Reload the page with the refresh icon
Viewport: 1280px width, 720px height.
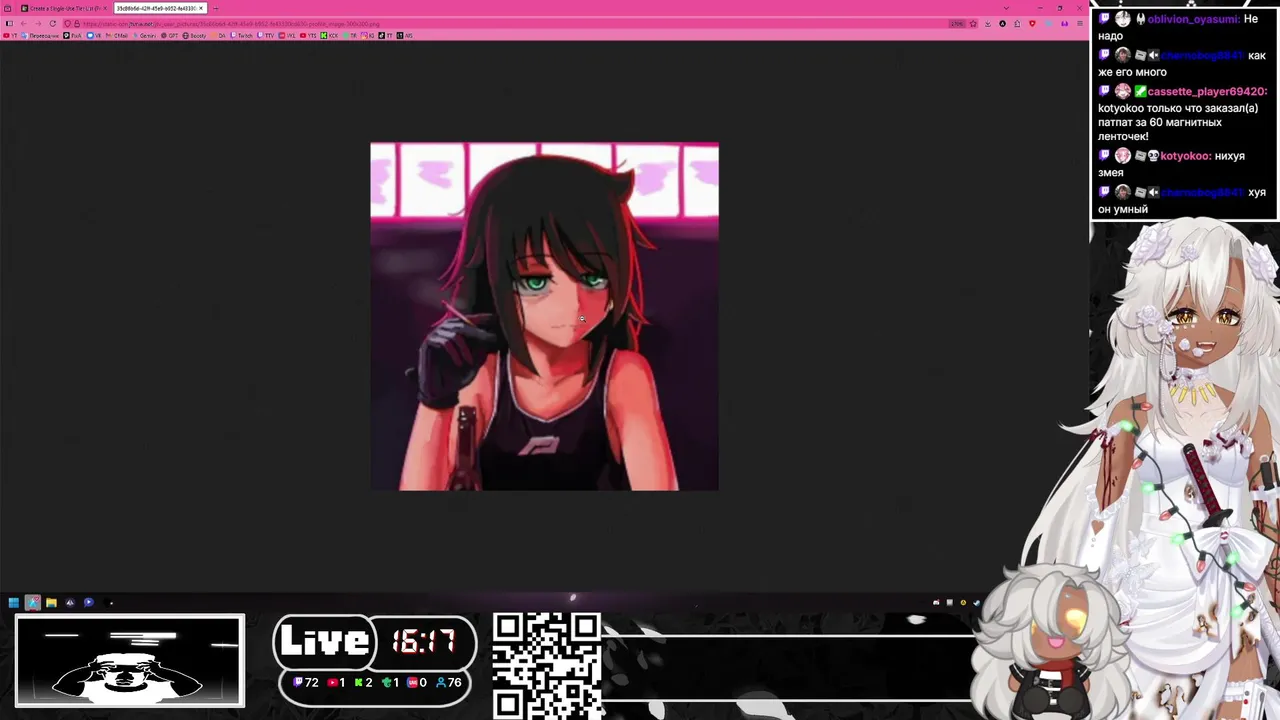(53, 24)
